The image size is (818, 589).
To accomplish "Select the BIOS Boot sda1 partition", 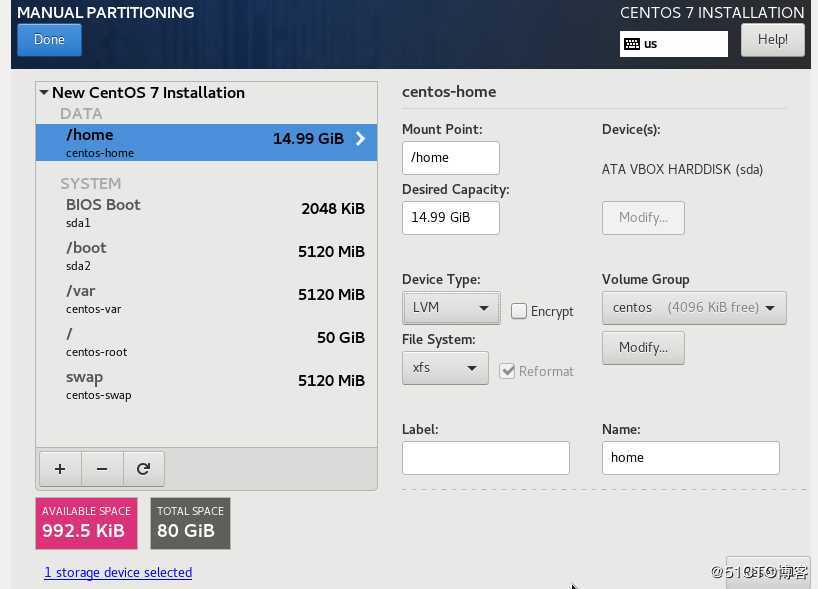I will coord(207,213).
